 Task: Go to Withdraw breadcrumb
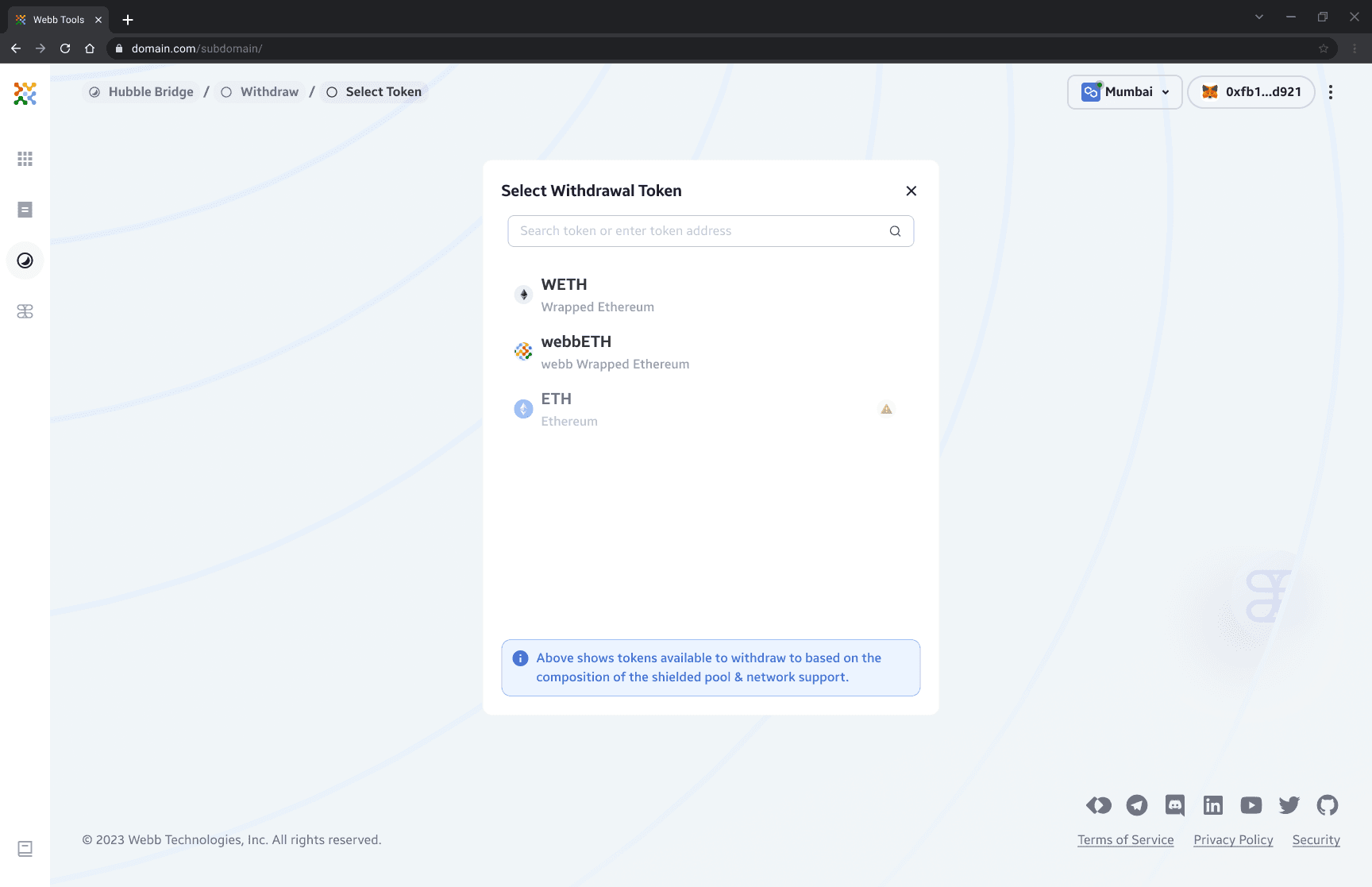pyautogui.click(x=260, y=92)
